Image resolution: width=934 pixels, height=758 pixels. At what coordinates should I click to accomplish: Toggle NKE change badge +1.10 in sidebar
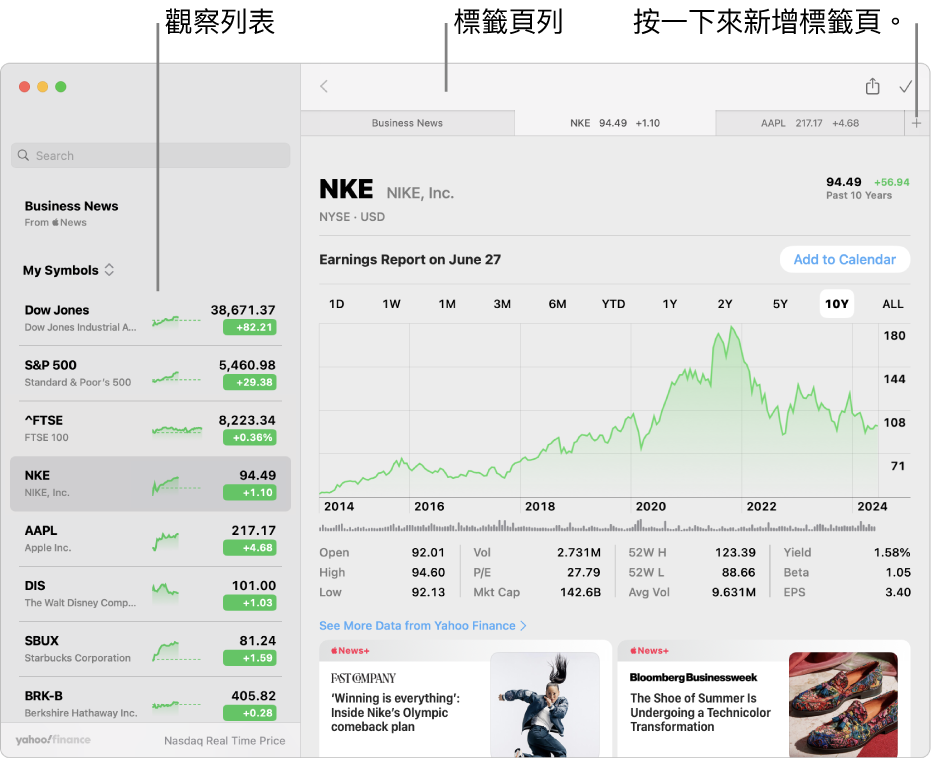(x=250, y=492)
